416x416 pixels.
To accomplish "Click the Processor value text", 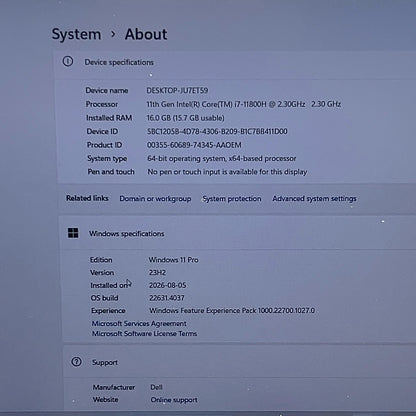I will [x=244, y=104].
